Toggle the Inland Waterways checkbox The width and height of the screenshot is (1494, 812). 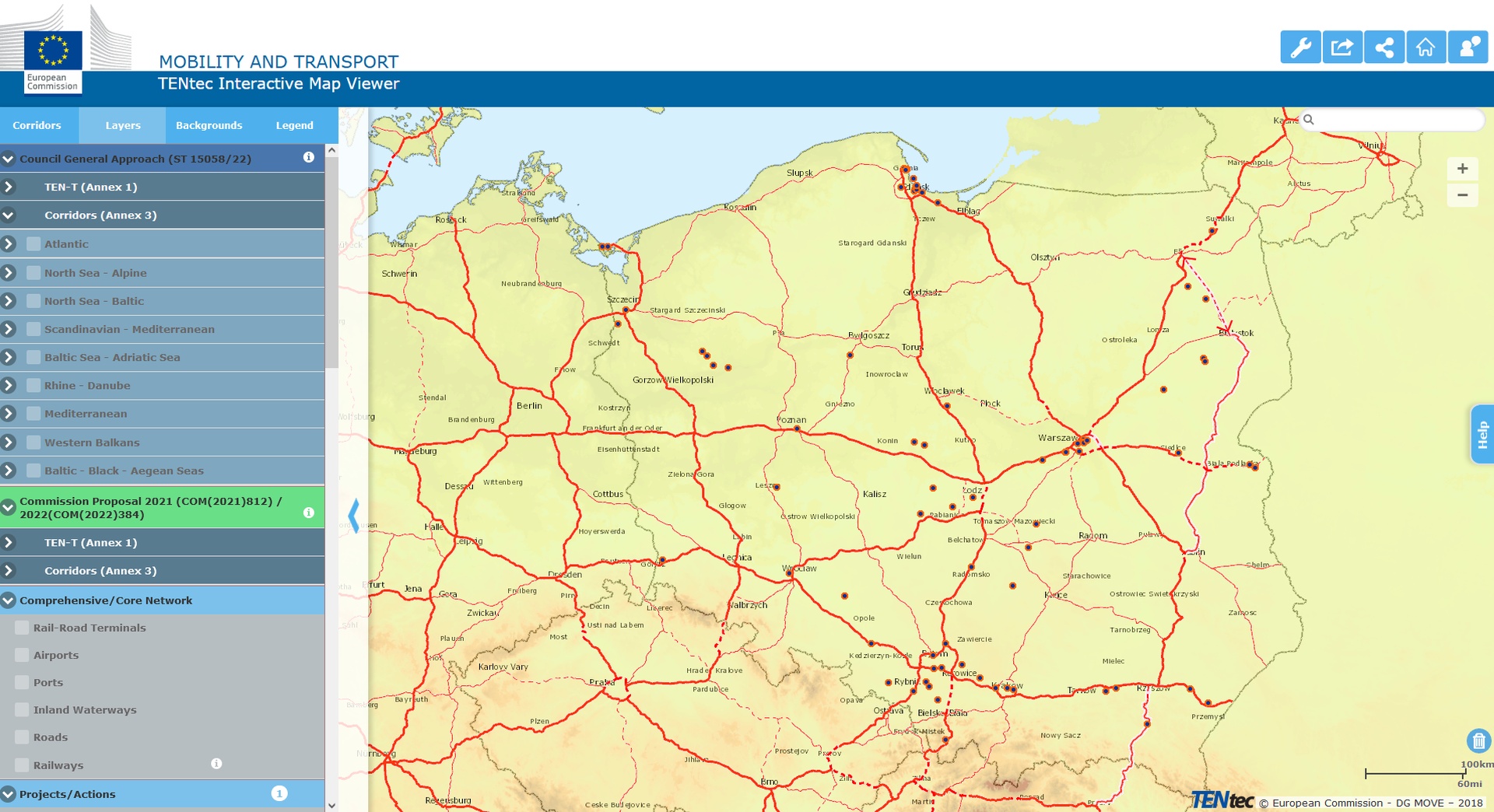(22, 709)
